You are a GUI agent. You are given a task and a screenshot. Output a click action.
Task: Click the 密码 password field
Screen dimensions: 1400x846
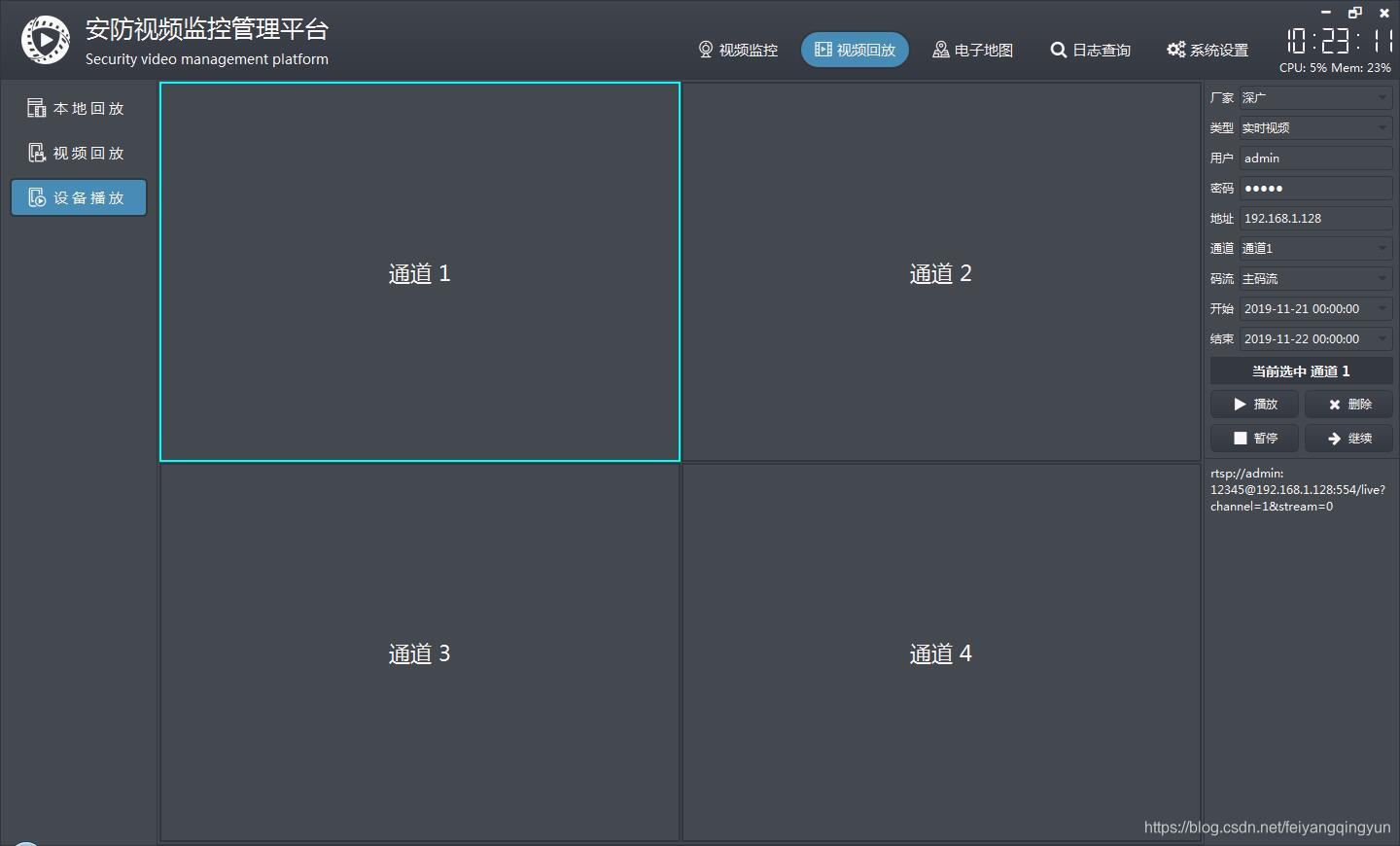pos(1316,188)
